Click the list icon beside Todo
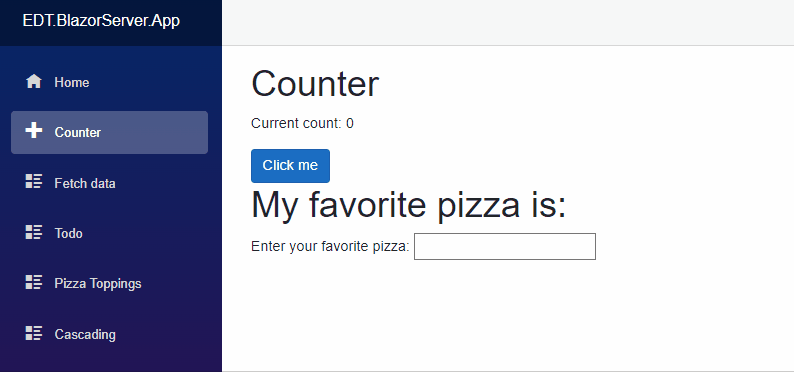This screenshot has height=372, width=794. click(x=33, y=232)
